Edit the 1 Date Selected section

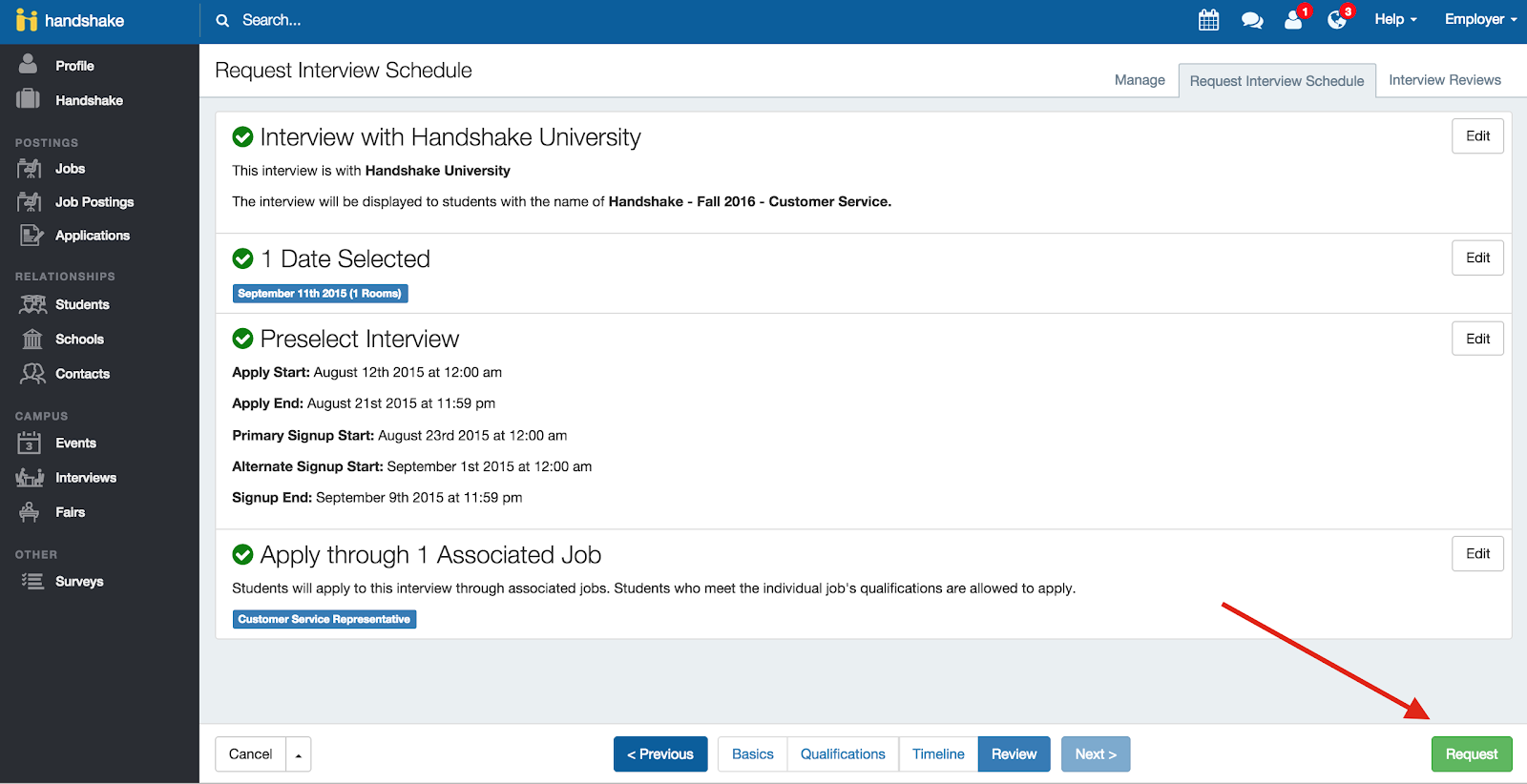[1478, 258]
